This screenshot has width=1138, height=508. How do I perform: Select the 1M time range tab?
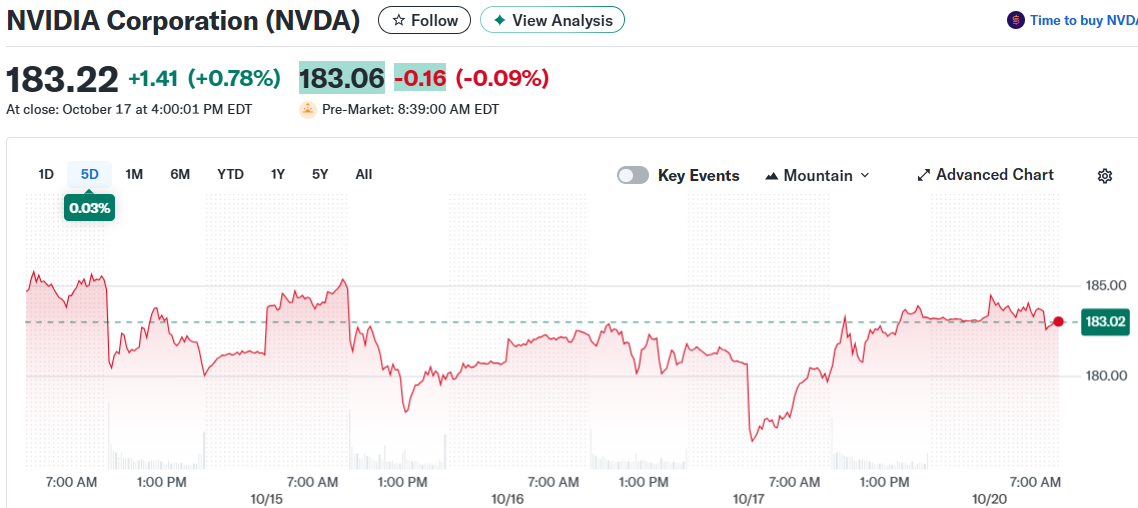pos(134,174)
